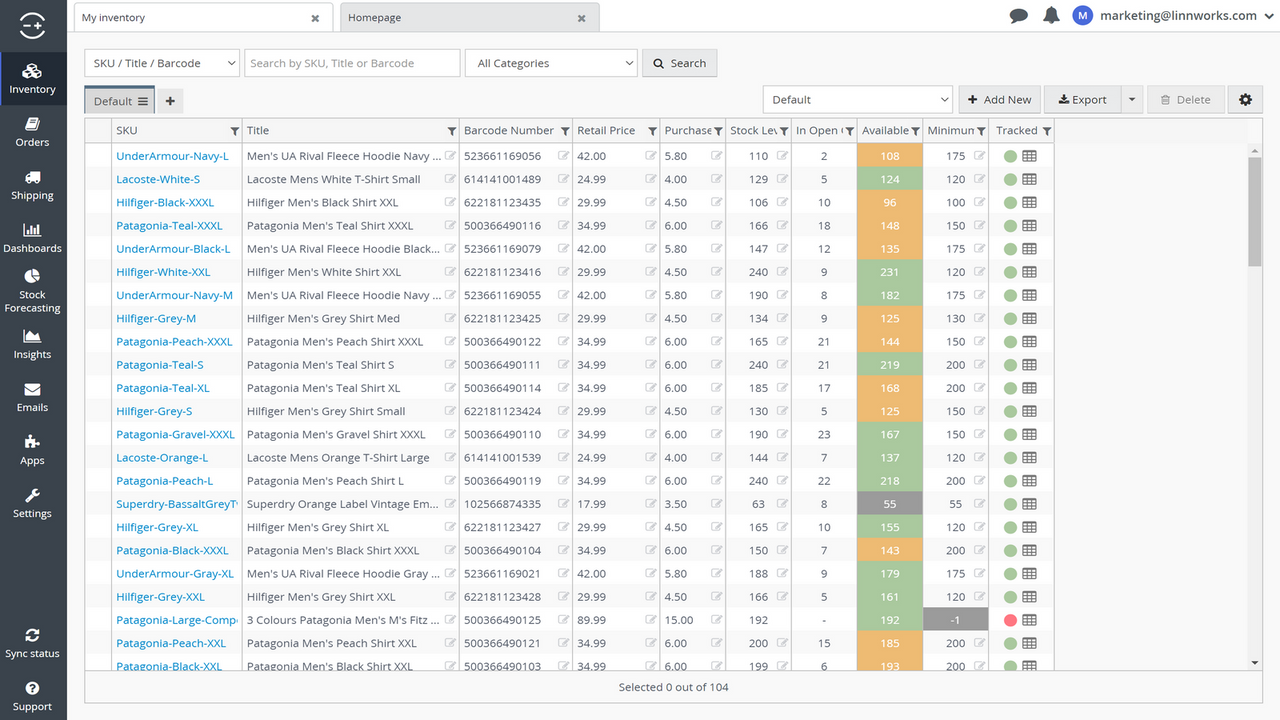Open UnderArmour-Black-L SKU link
Viewport: 1280px width, 720px height.
click(173, 249)
